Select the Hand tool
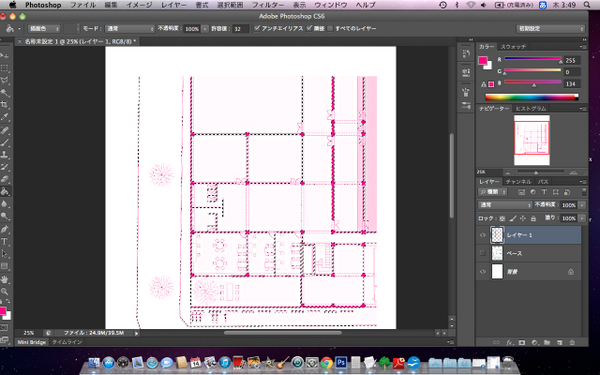600x375 pixels. [5, 280]
